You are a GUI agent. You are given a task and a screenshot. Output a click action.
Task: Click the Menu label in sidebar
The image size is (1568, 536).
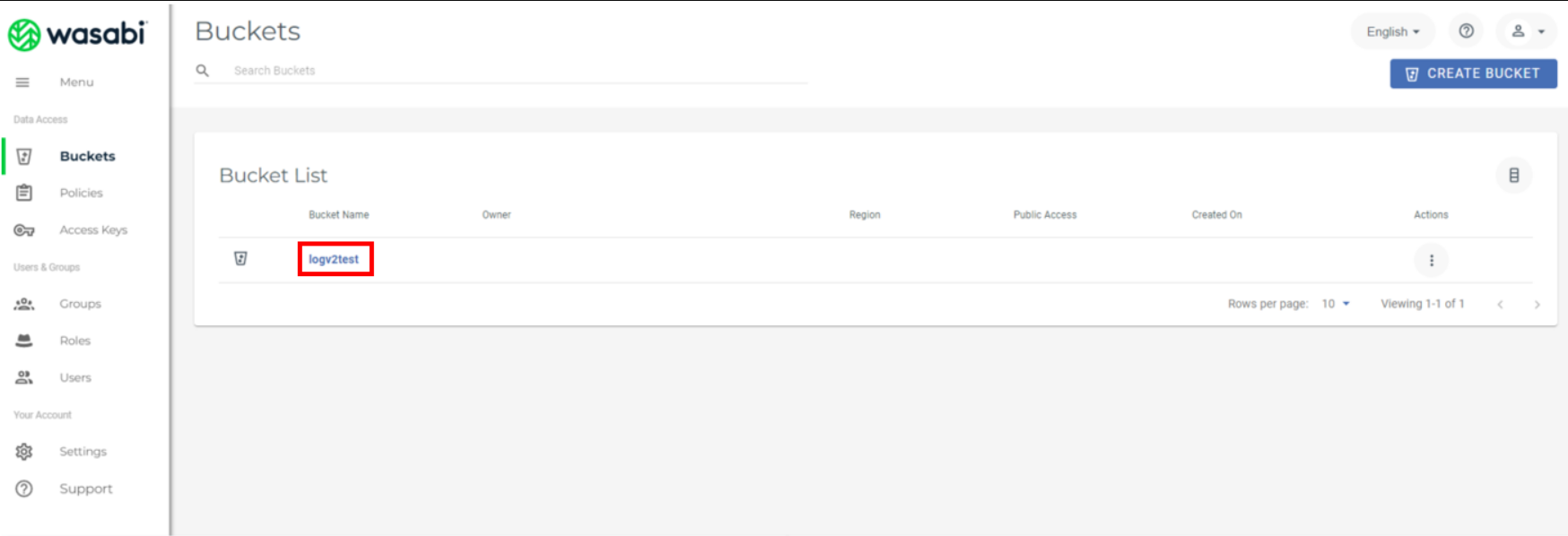(76, 82)
